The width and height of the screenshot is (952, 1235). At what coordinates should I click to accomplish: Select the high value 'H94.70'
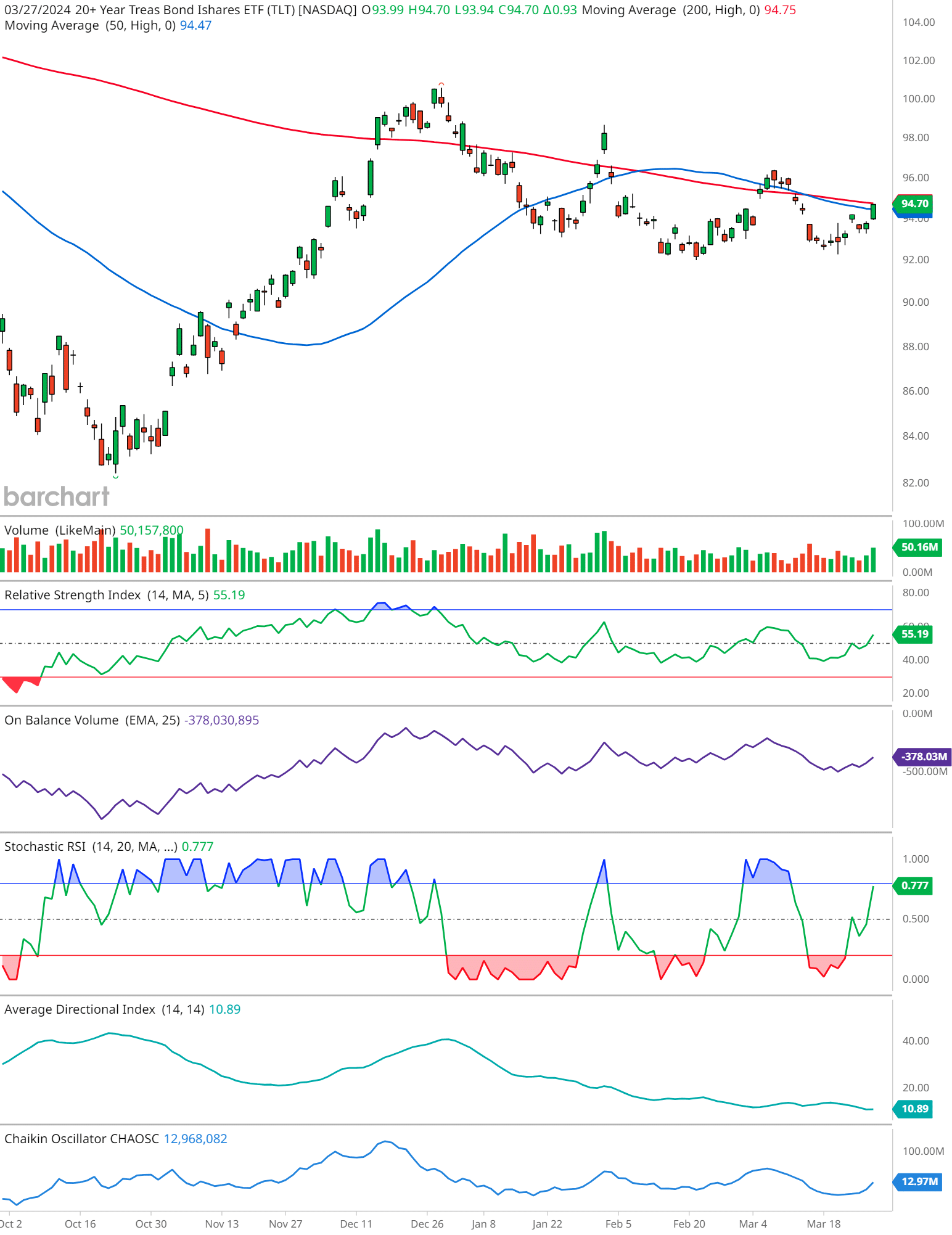click(429, 10)
